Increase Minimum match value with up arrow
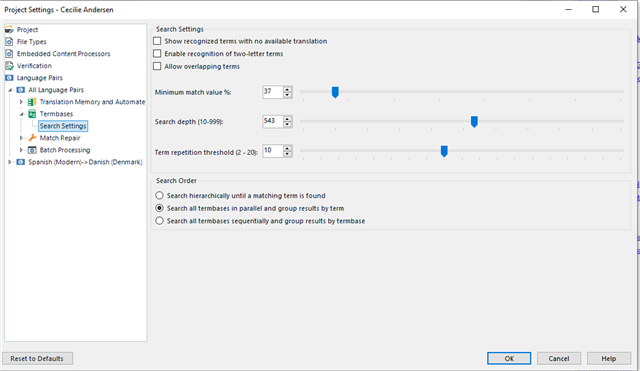This screenshot has width=640, height=371. point(288,89)
